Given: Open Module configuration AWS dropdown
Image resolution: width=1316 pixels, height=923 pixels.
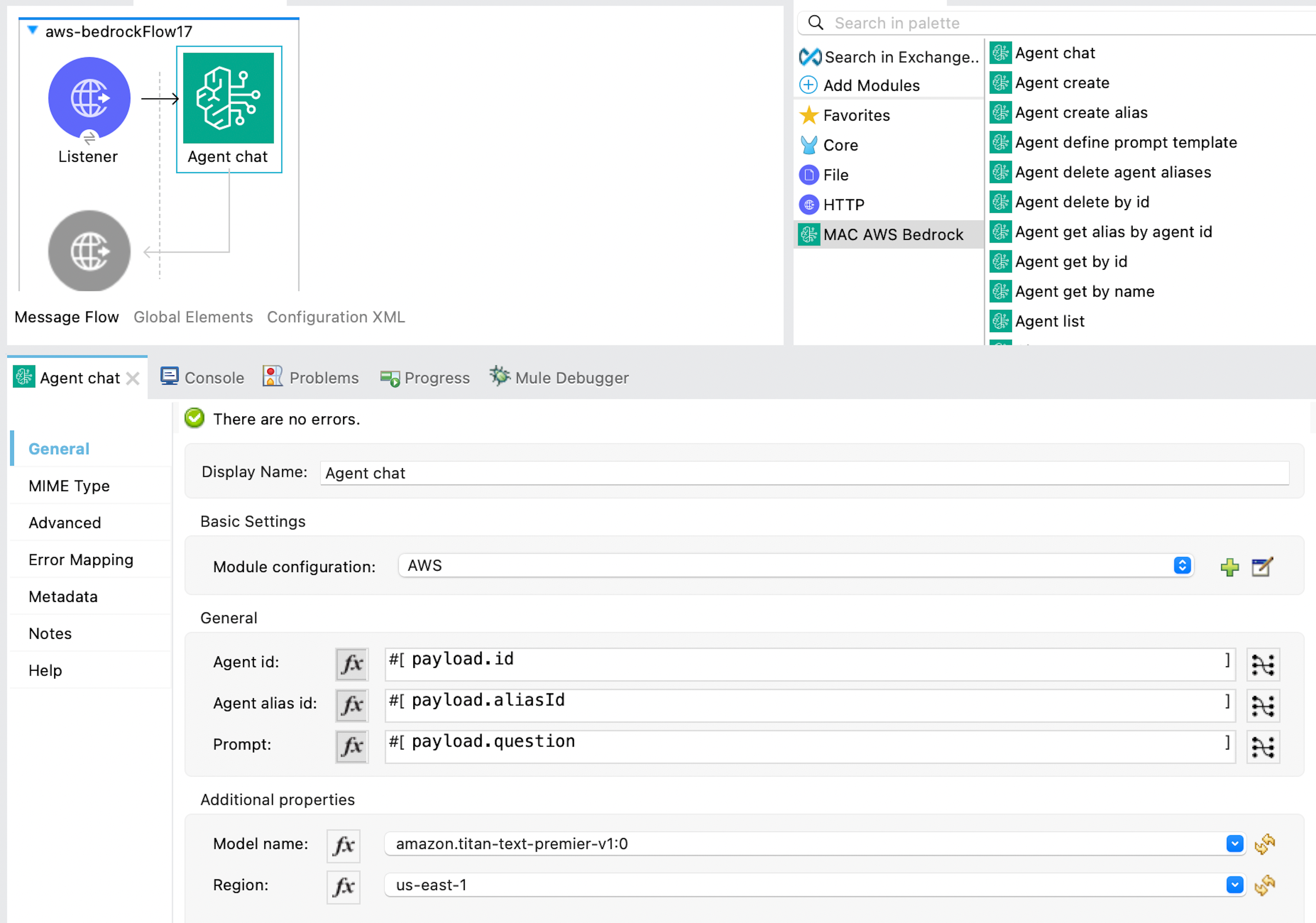Looking at the screenshot, I should [796, 566].
